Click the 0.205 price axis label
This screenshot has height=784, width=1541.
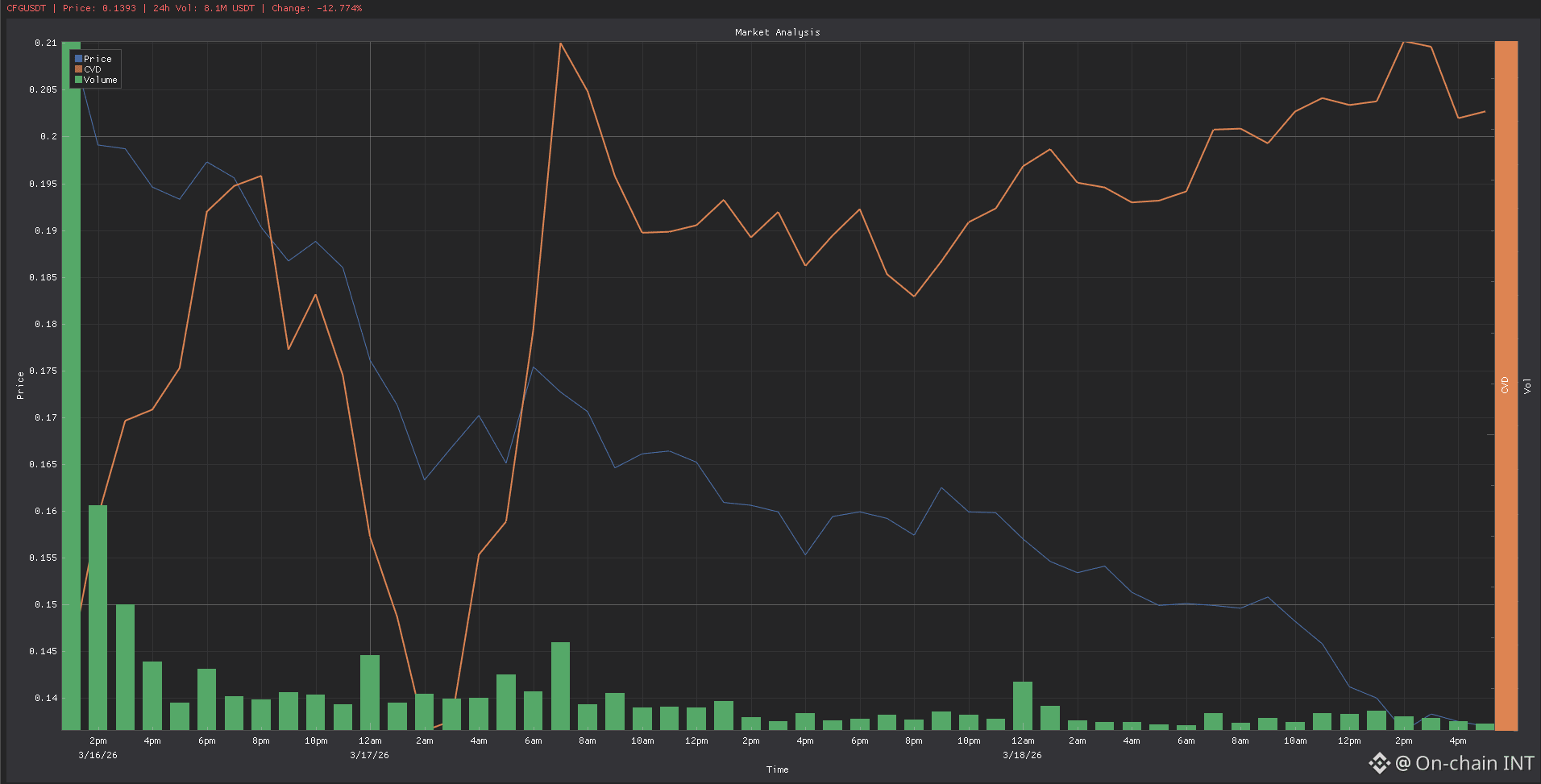44,89
